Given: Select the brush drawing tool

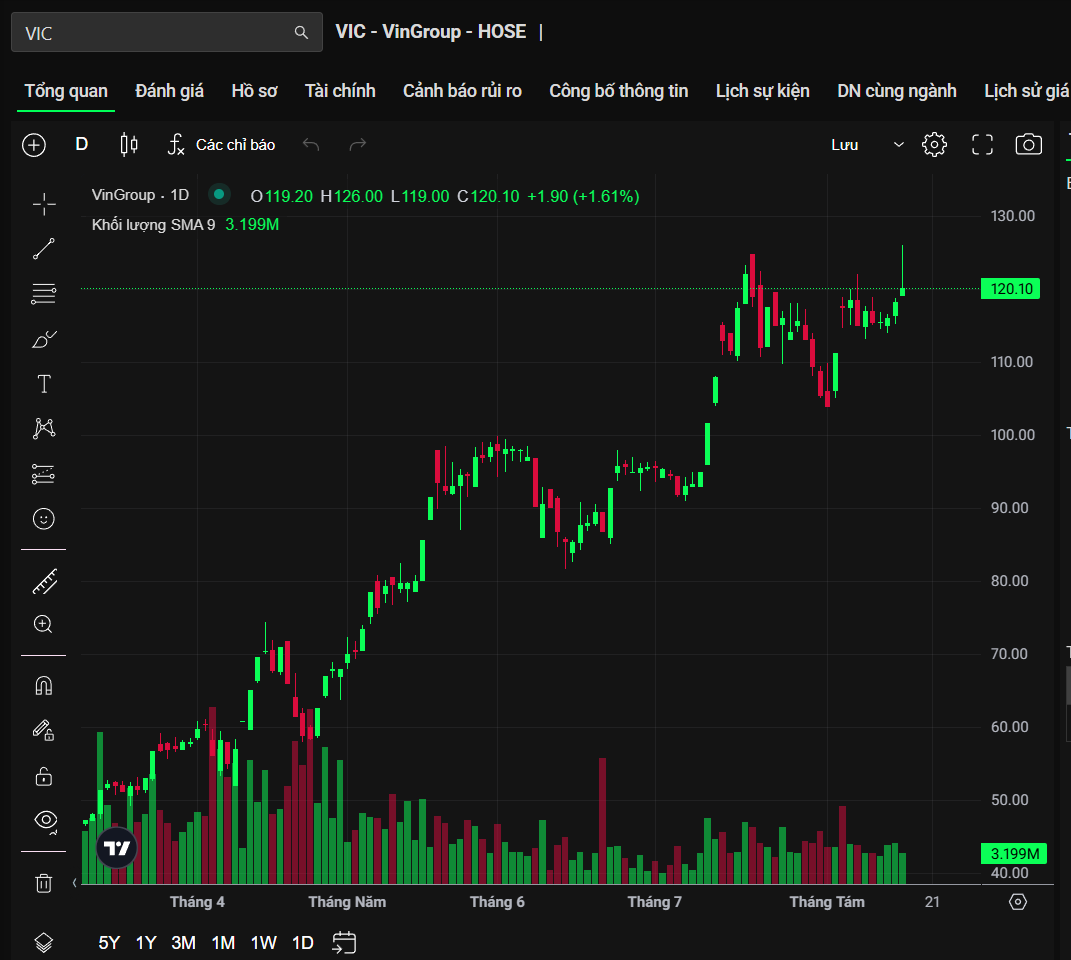Looking at the screenshot, I should [x=44, y=339].
